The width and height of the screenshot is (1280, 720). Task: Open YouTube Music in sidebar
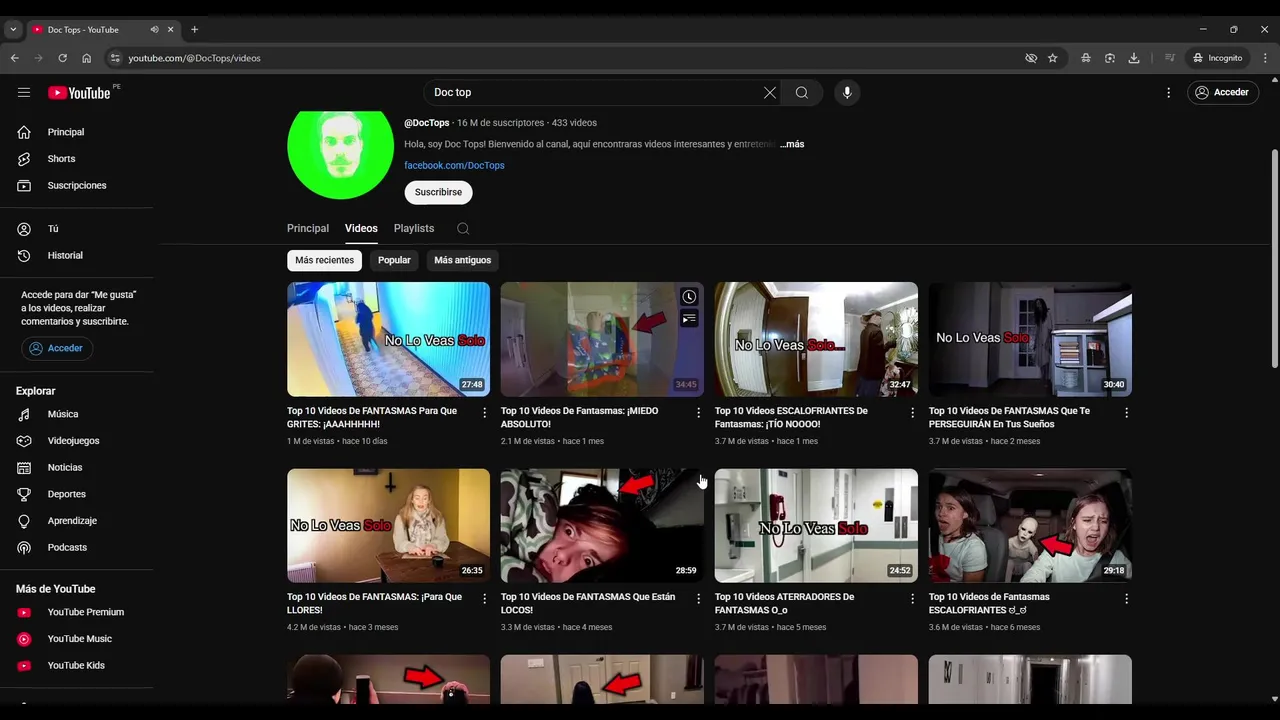click(x=77, y=639)
